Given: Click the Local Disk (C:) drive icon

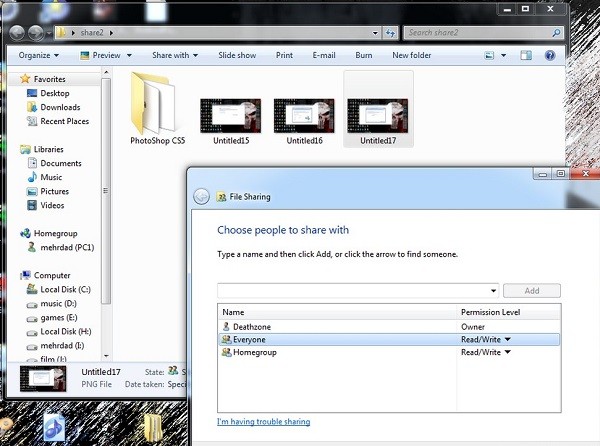Looking at the screenshot, I should (x=32, y=290).
